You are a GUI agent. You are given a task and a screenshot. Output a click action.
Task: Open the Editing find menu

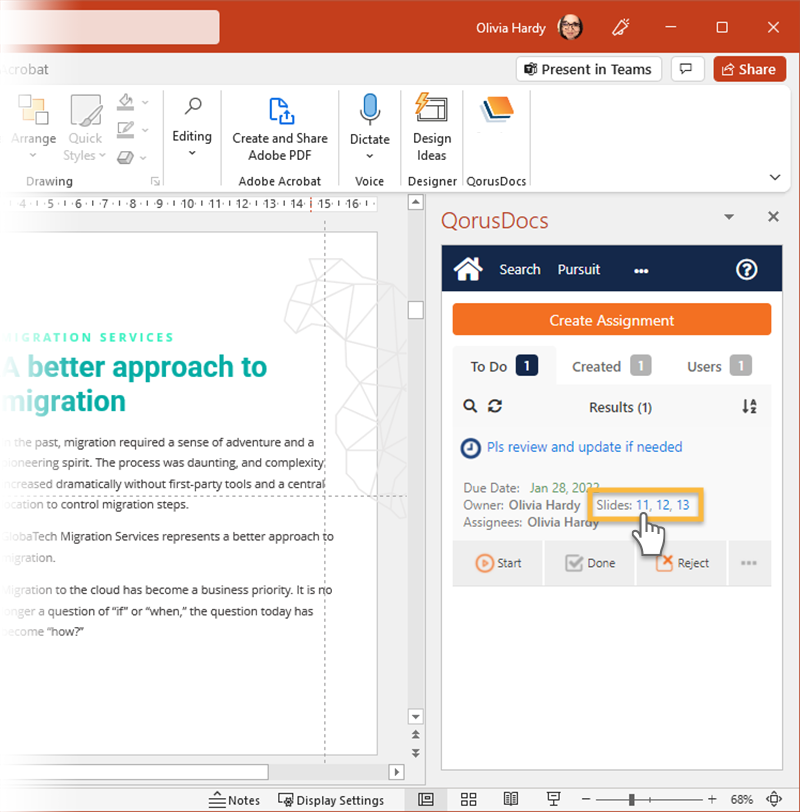(x=192, y=127)
